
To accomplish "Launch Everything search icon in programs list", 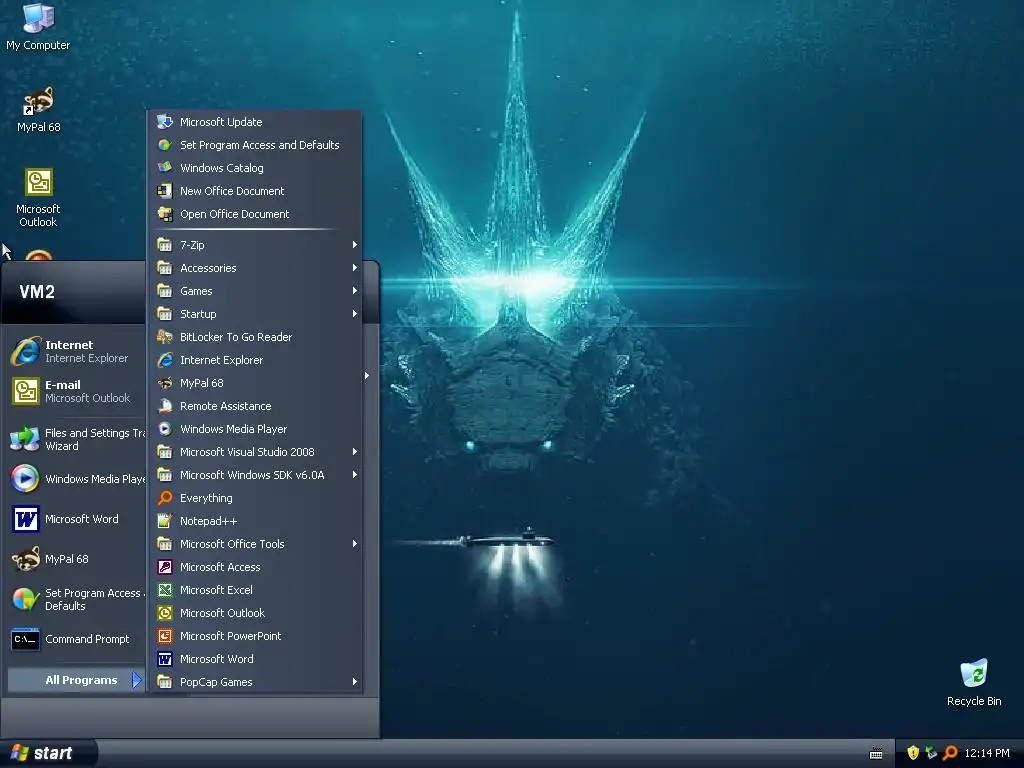I will 165,498.
